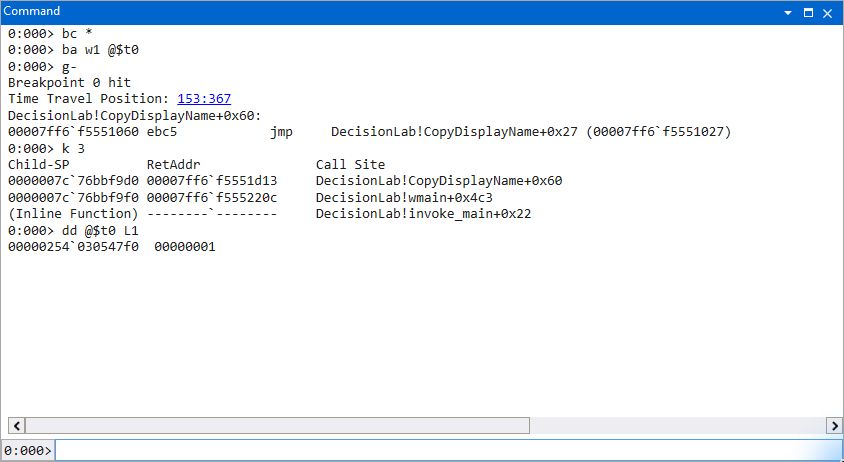
Task: Click the return address 00007ff6`f5551d13
Action: (x=212, y=181)
